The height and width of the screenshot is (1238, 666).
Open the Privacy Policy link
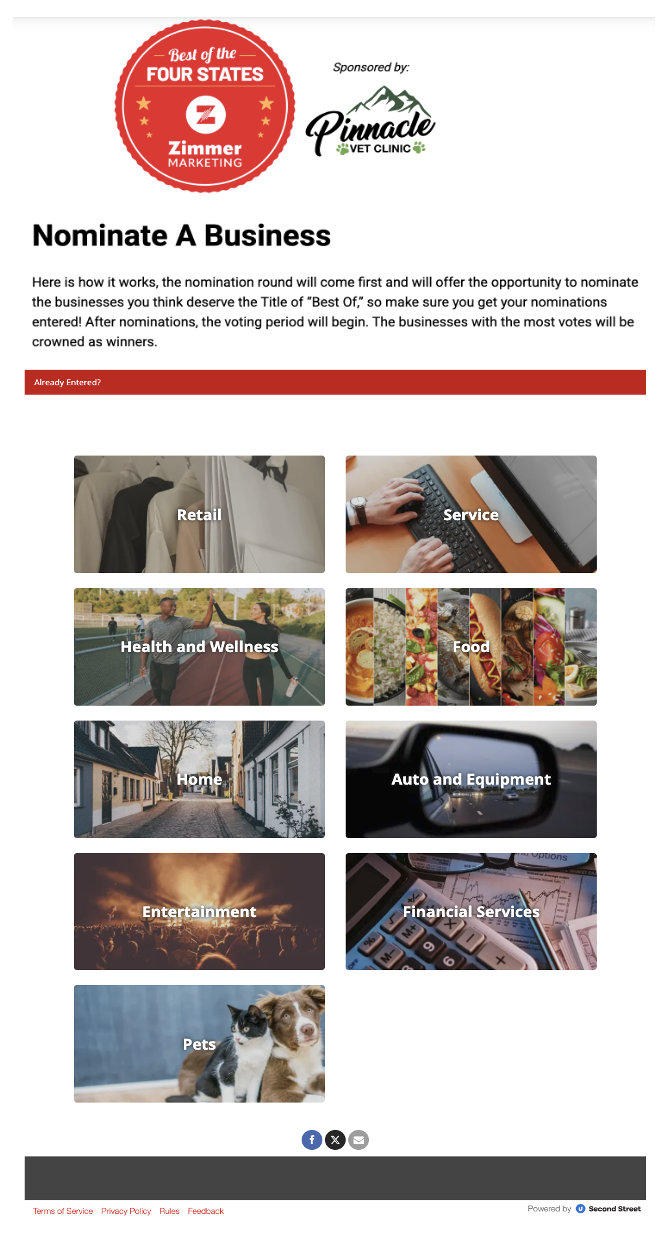pyautogui.click(x=126, y=1211)
